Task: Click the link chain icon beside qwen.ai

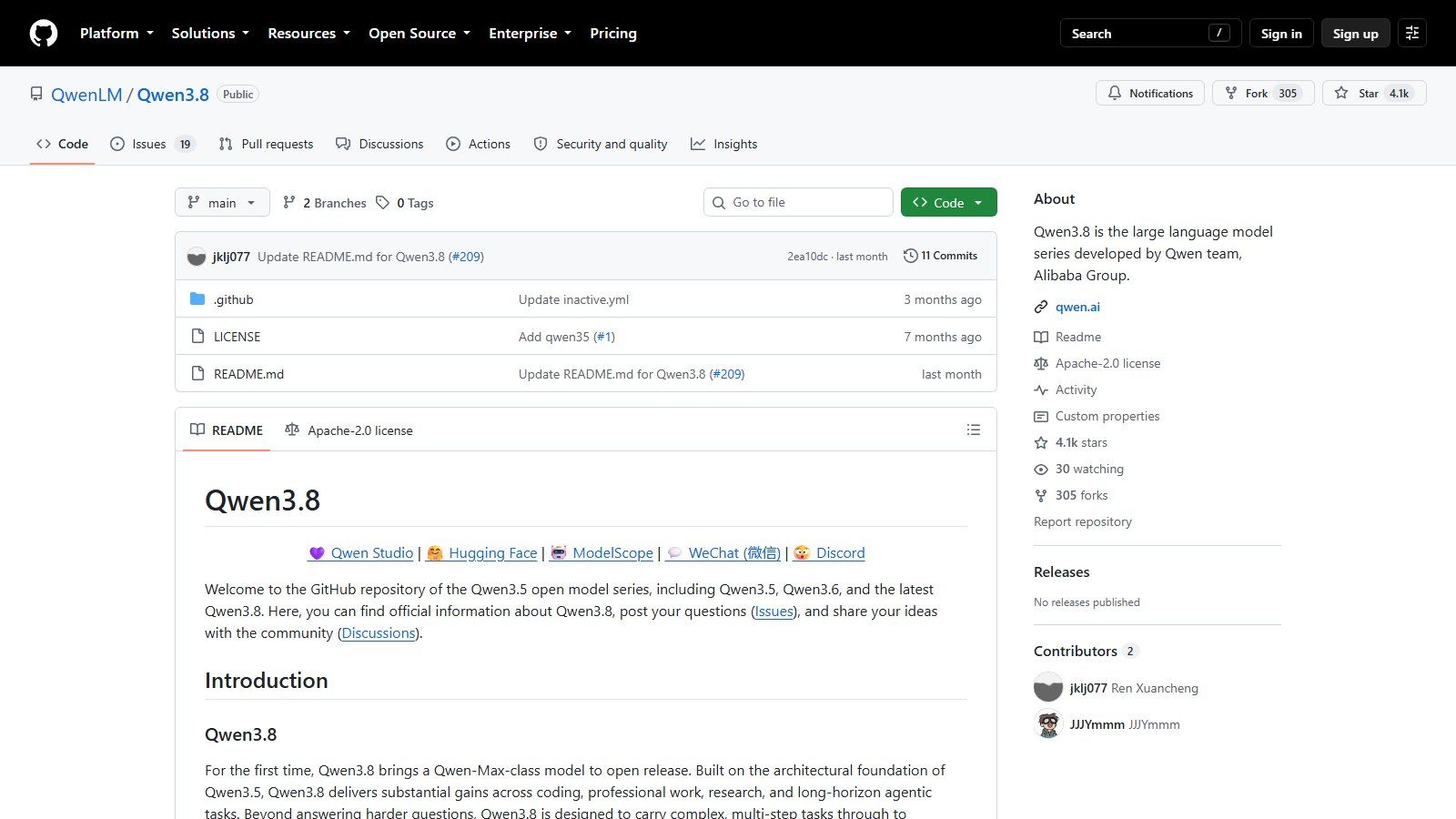Action: 1041,308
